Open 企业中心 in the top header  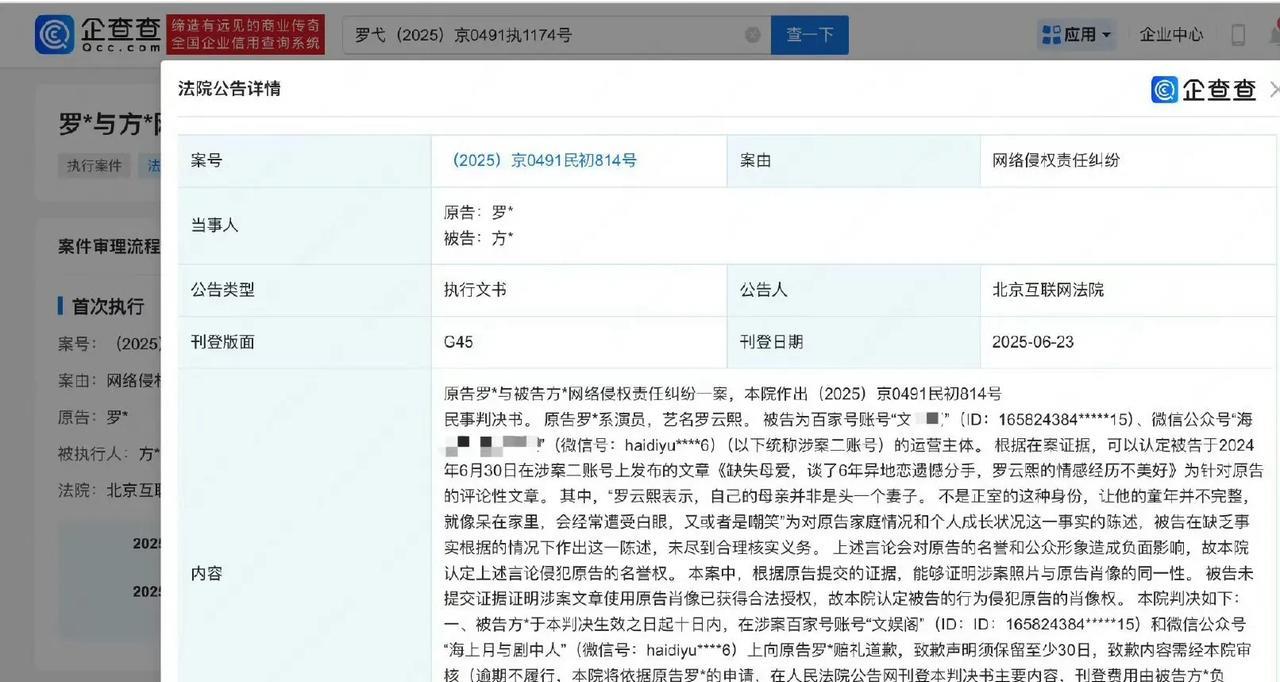pos(1172,35)
